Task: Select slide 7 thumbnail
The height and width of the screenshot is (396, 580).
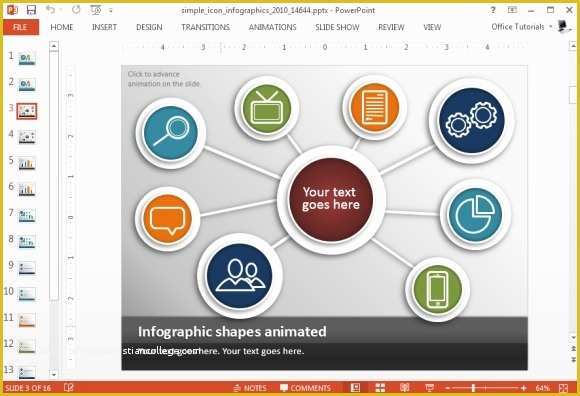Action: 27,216
